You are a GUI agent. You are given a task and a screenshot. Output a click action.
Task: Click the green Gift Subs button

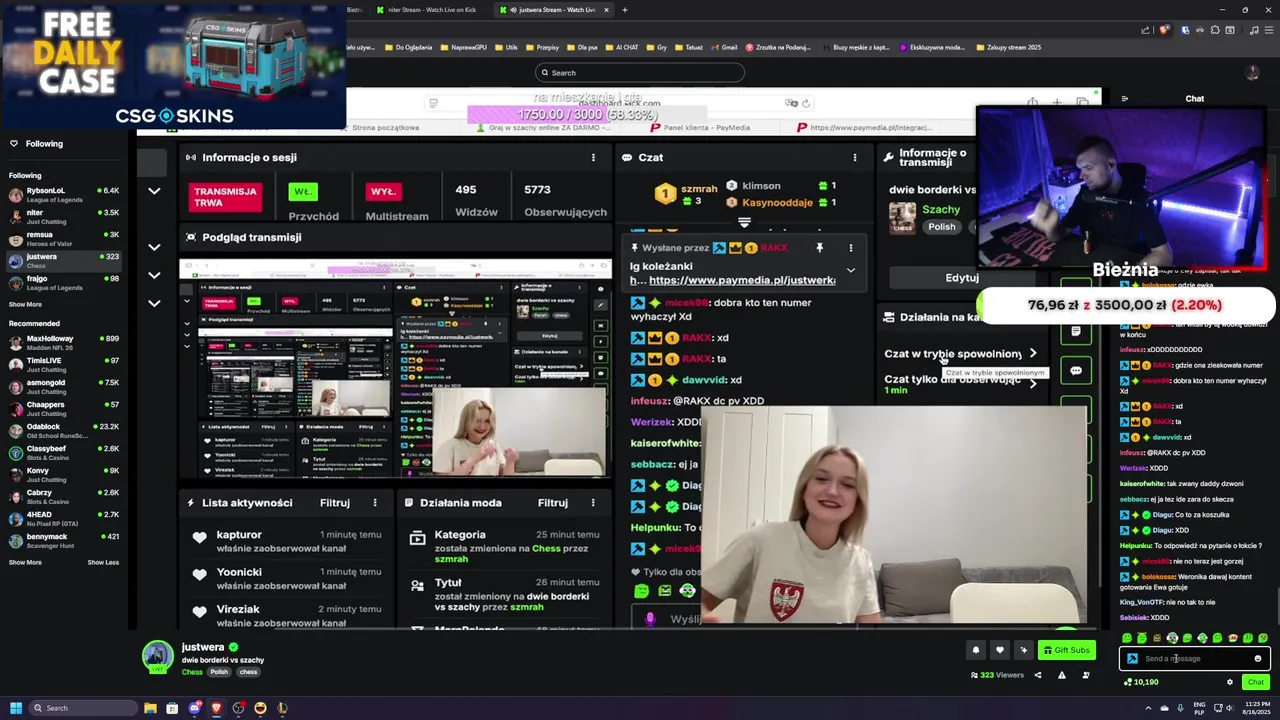point(1067,650)
